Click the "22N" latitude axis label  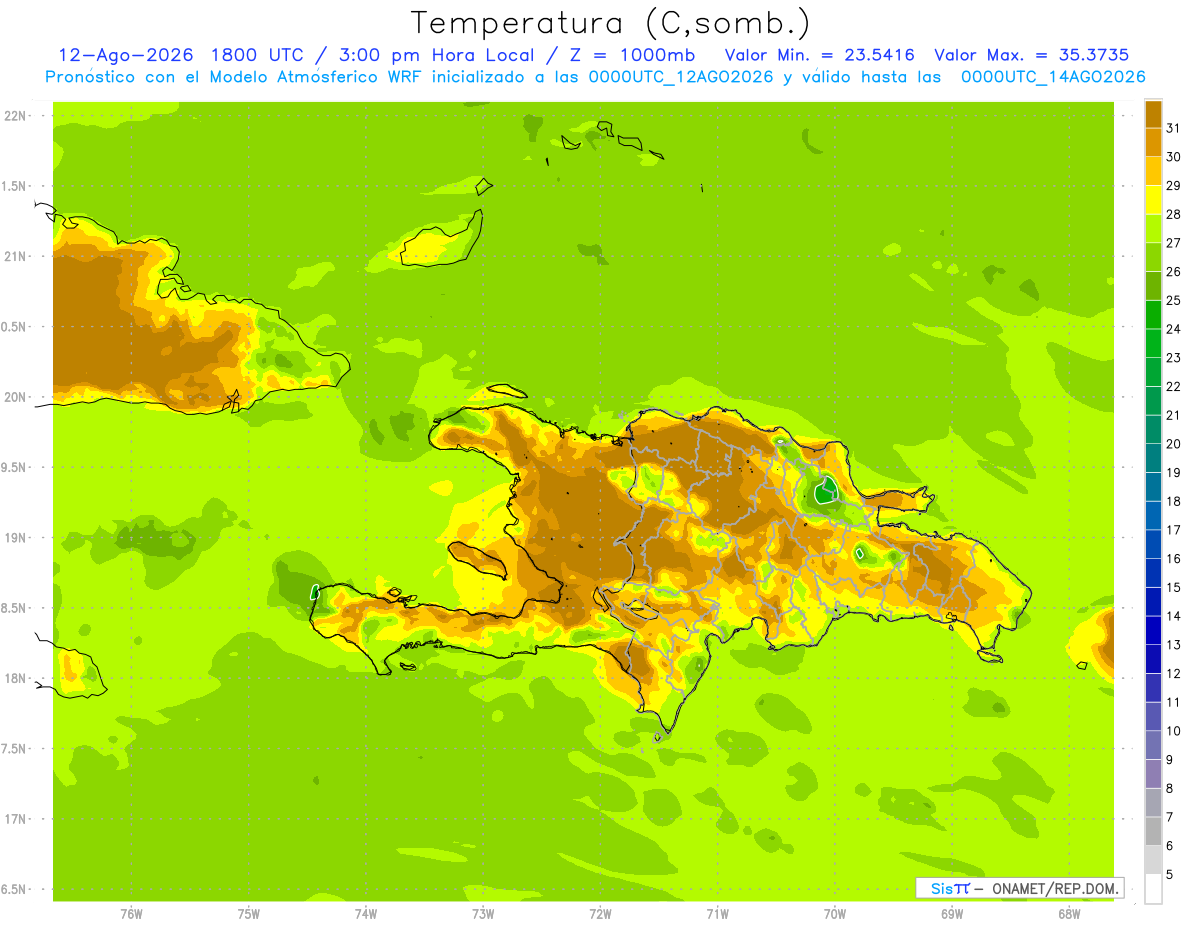coord(15,116)
